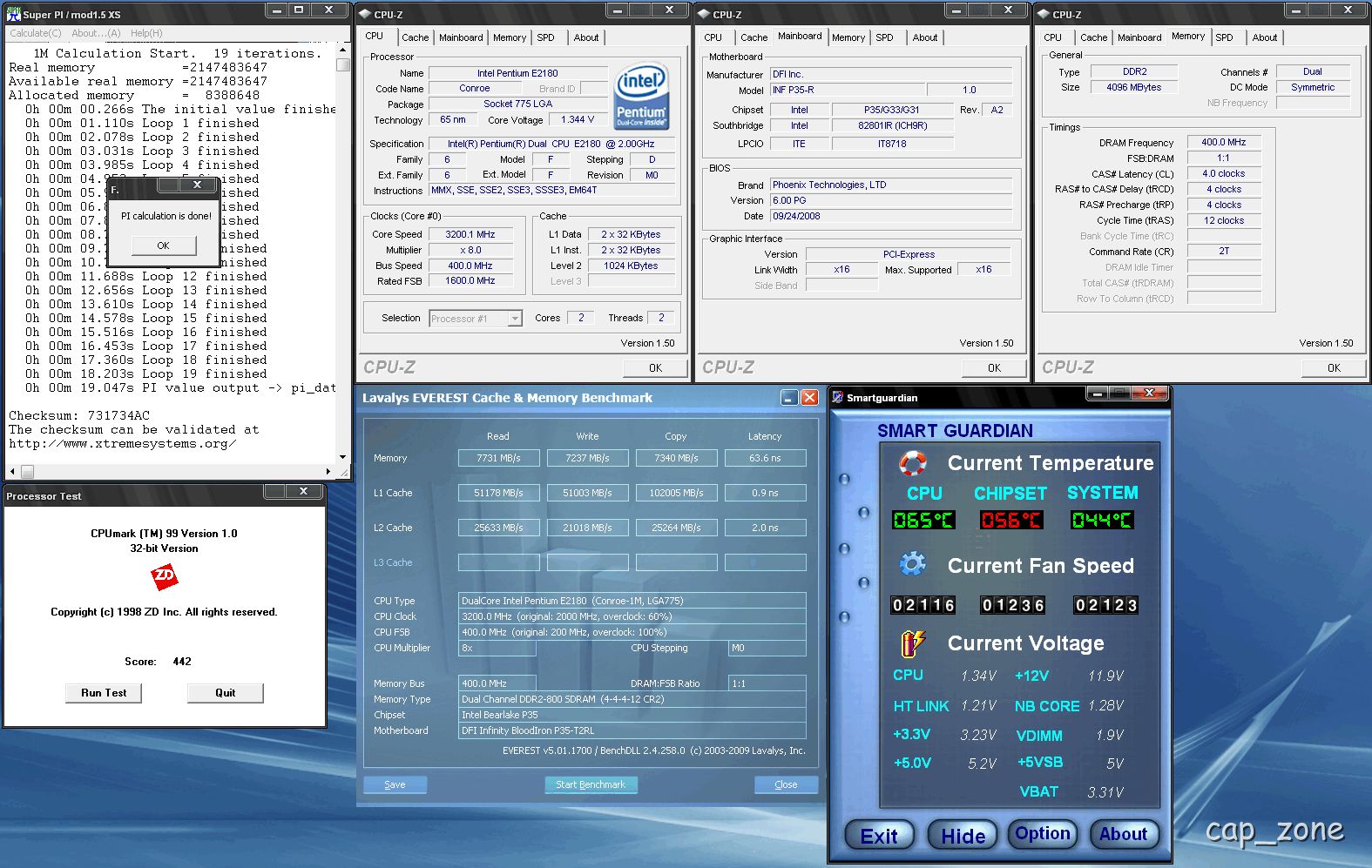Click the topmost round knob on Smart Guardian's left edge
This screenshot has width=1372, height=868.
[x=843, y=479]
